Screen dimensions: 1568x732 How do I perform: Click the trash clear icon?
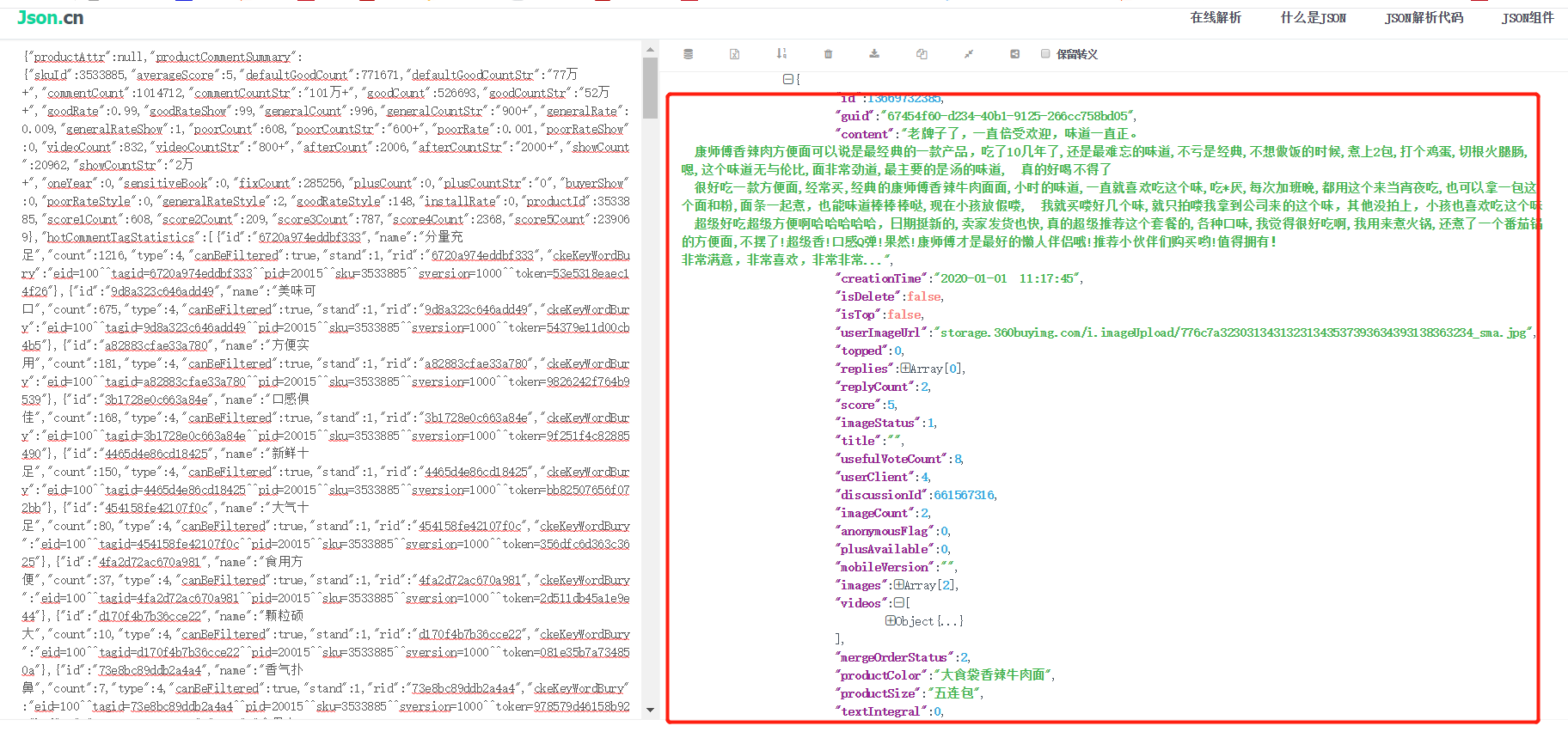(828, 54)
